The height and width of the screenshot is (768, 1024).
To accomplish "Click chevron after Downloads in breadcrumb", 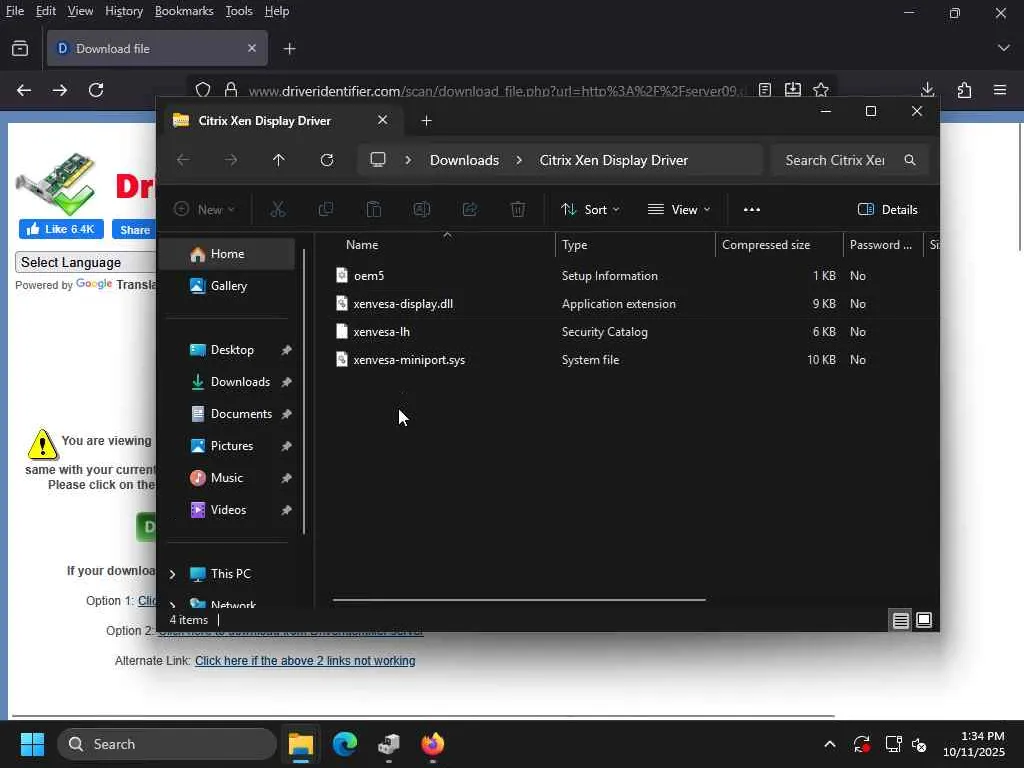I will (519, 160).
